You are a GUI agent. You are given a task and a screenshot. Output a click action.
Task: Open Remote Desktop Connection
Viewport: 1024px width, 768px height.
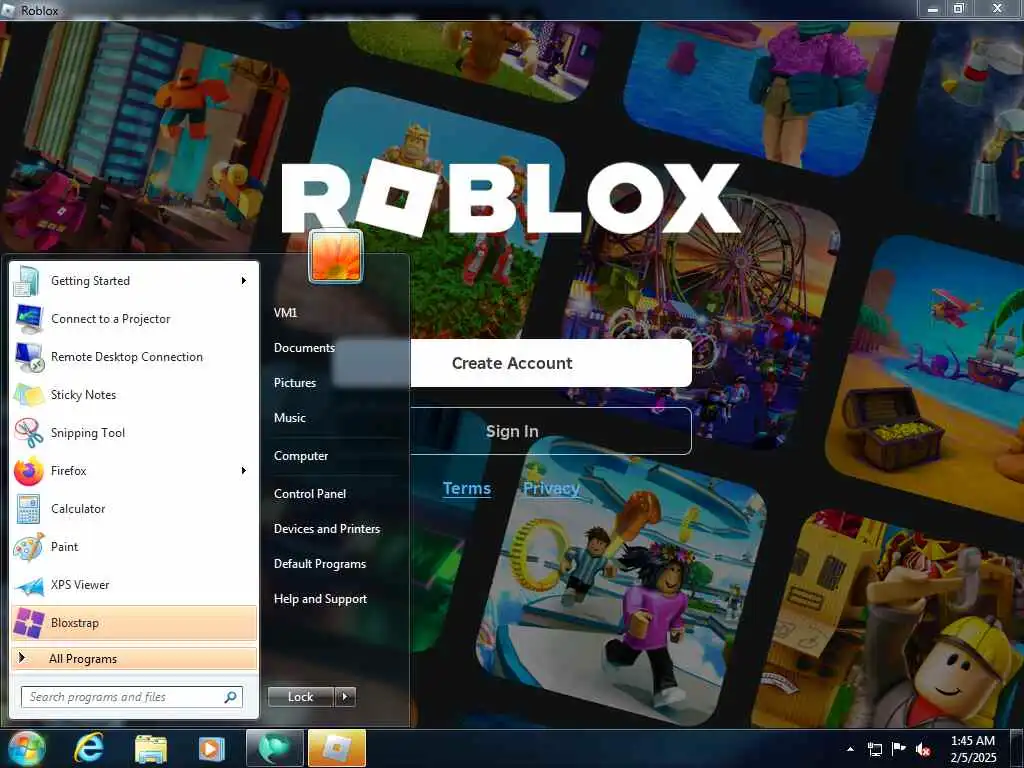[134, 357]
